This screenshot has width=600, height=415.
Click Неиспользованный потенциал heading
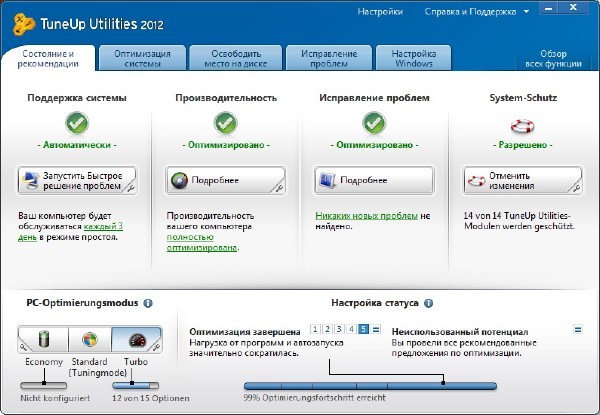460,332
